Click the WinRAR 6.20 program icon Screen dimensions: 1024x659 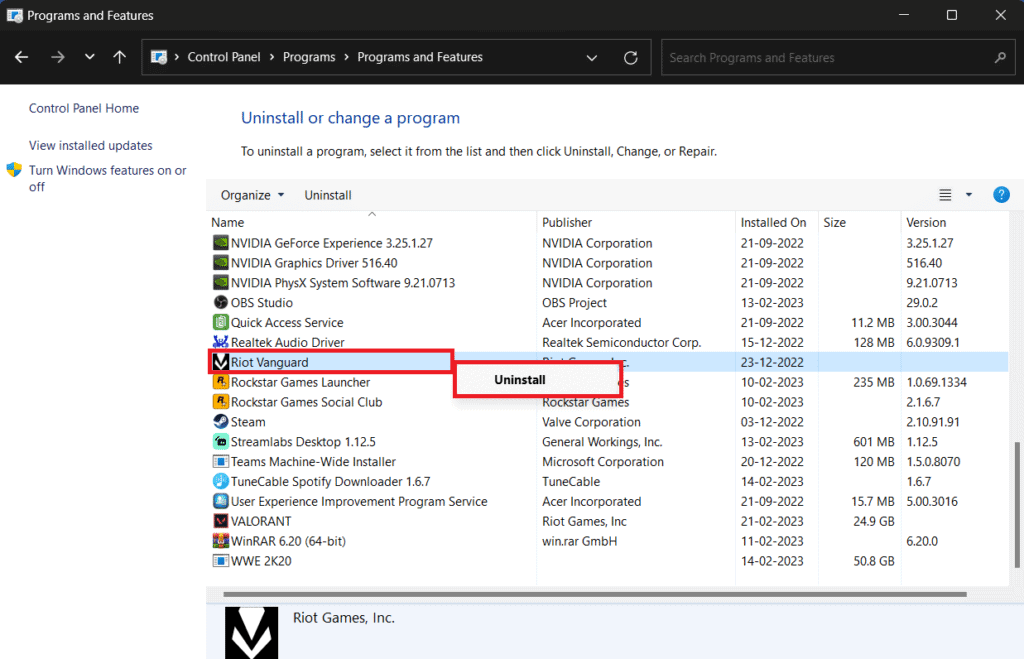[221, 541]
